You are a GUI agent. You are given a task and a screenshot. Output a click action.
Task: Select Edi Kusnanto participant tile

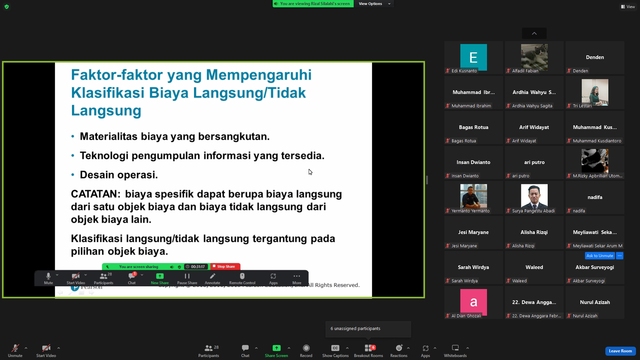coord(473,58)
